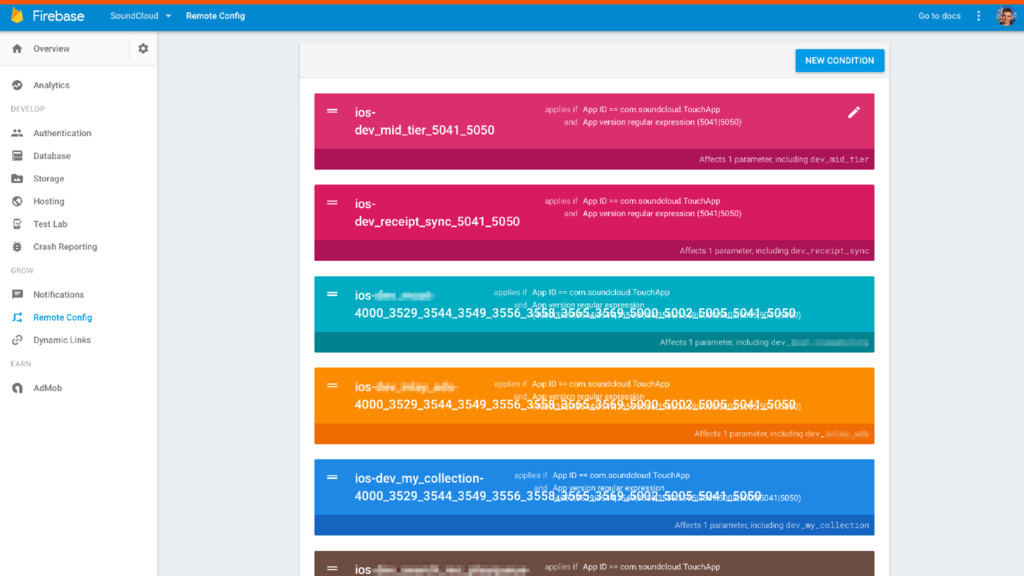
Task: Select ios-dev_receipt_sync_5041_5050 condition name
Action: (437, 213)
